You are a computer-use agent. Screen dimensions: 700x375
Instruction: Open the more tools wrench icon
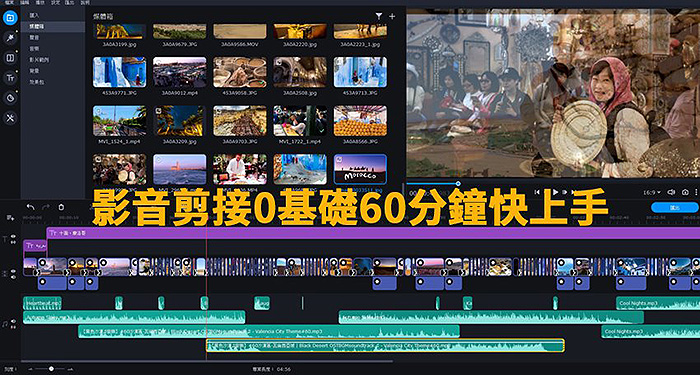[10, 118]
